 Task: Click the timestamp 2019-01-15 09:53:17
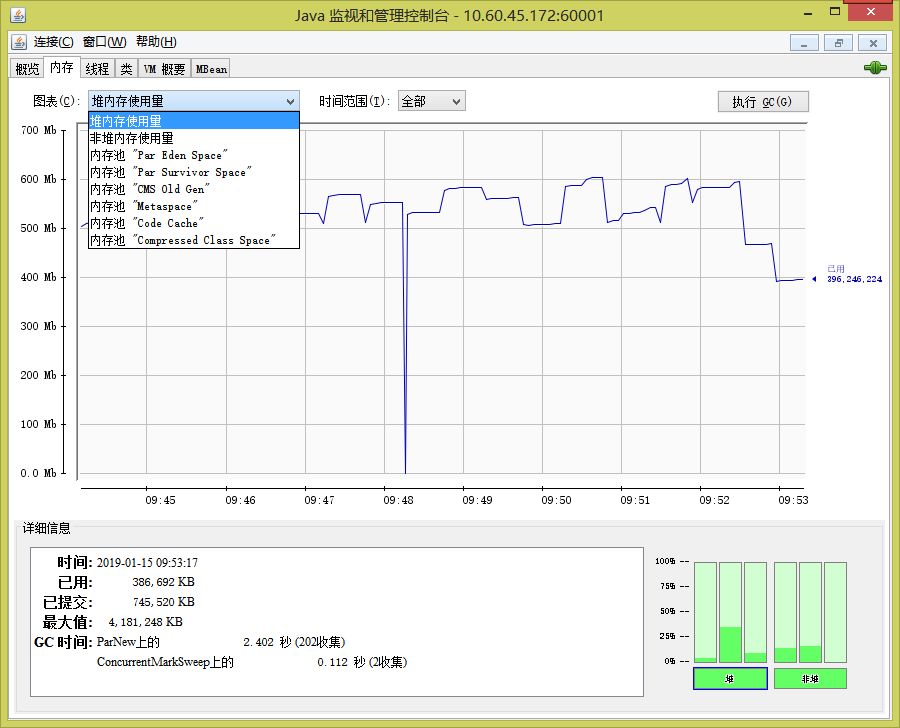click(x=147, y=563)
